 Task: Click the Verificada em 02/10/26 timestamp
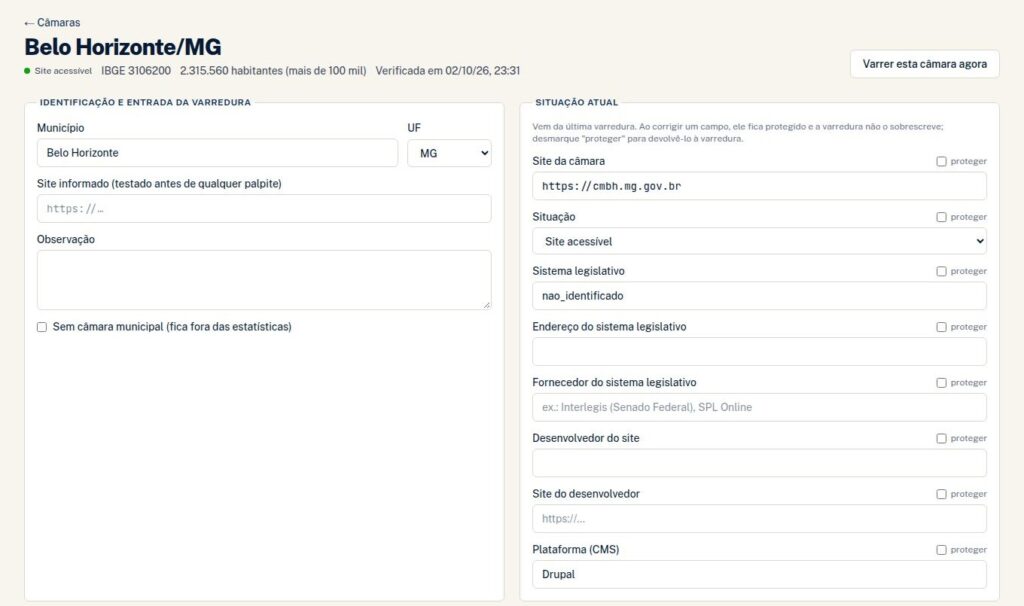[447, 71]
